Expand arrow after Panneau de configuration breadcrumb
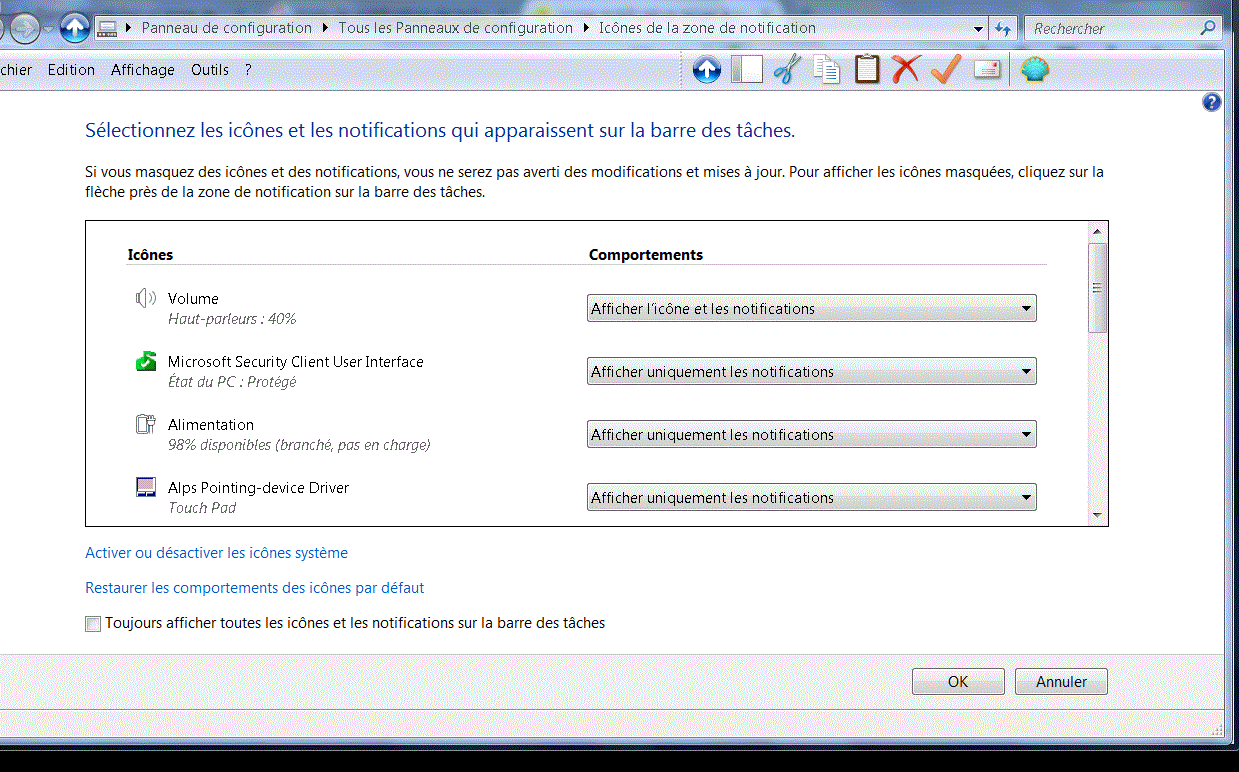 tap(326, 28)
